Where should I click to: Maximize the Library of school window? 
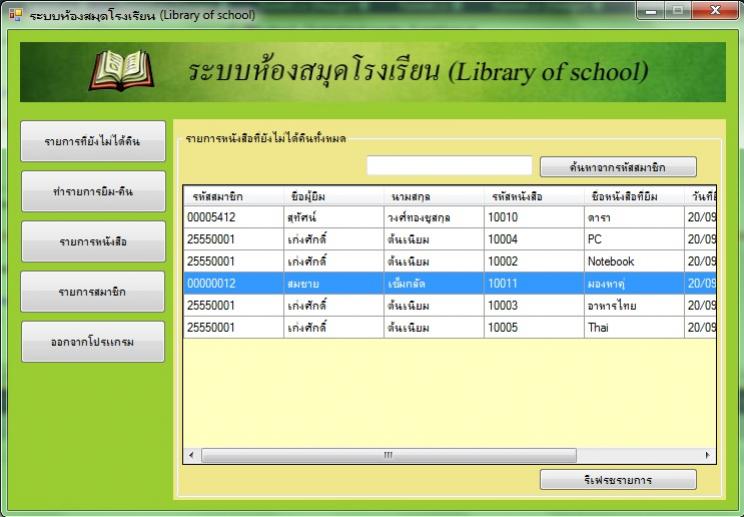click(678, 10)
